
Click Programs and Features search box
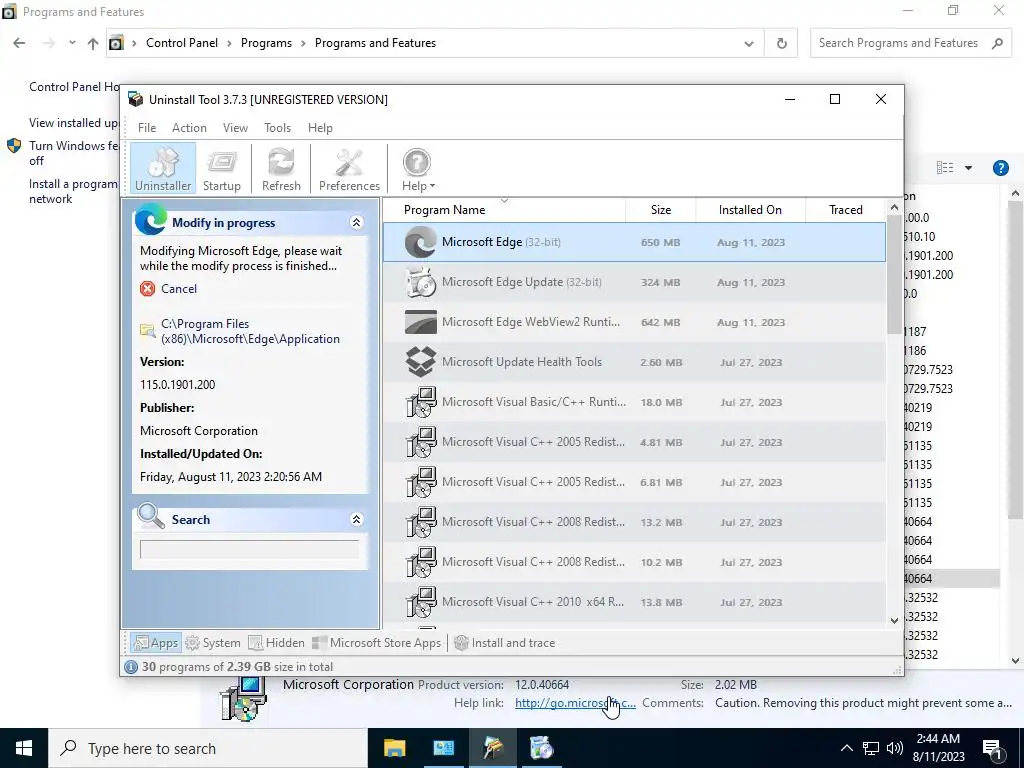[x=910, y=43]
